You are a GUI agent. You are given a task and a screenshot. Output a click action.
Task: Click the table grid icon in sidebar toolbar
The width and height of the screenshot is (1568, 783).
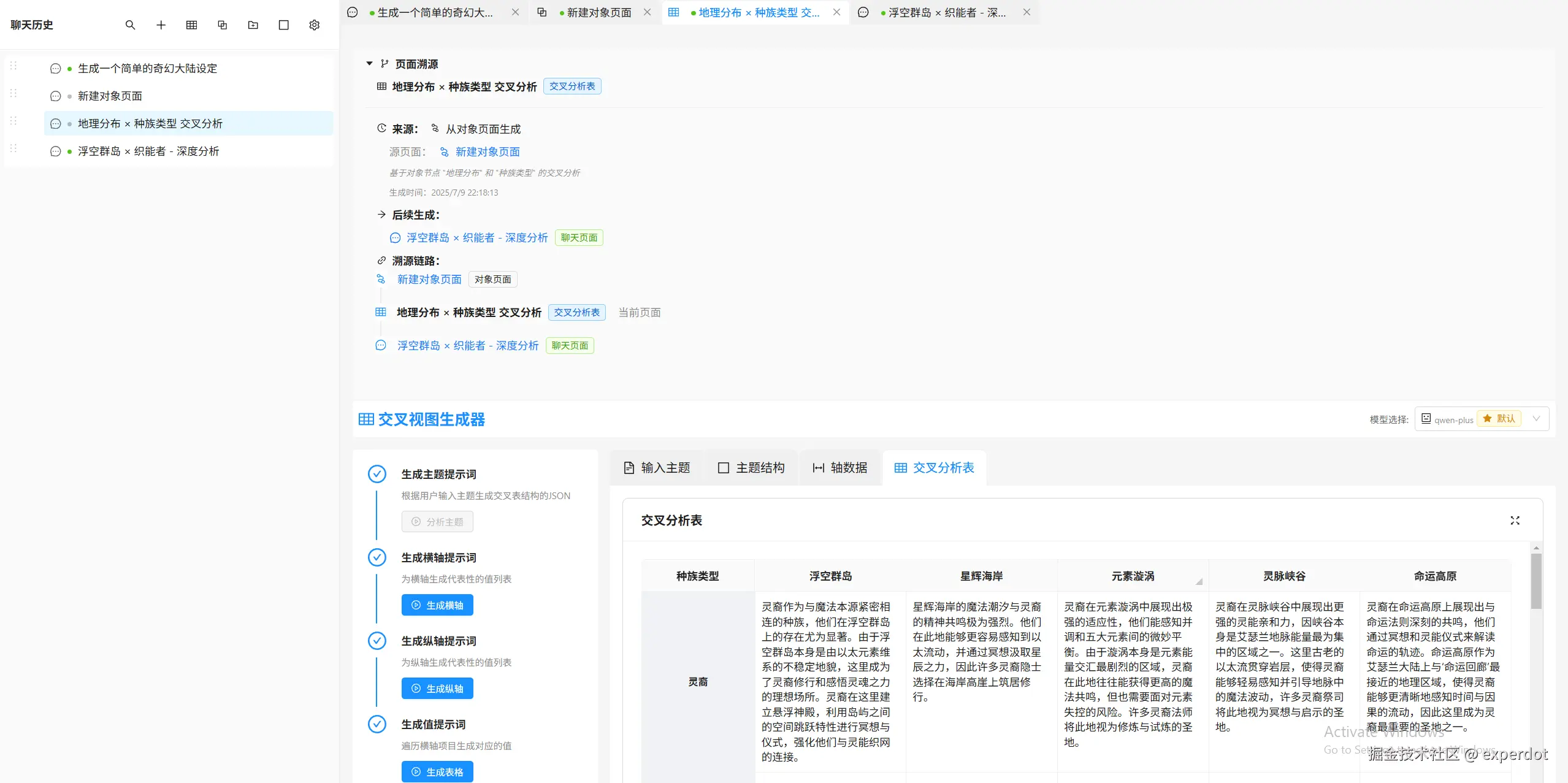tap(191, 25)
